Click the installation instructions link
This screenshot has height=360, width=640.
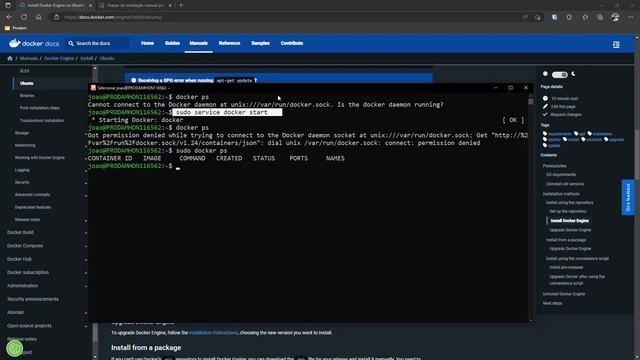tap(213, 333)
